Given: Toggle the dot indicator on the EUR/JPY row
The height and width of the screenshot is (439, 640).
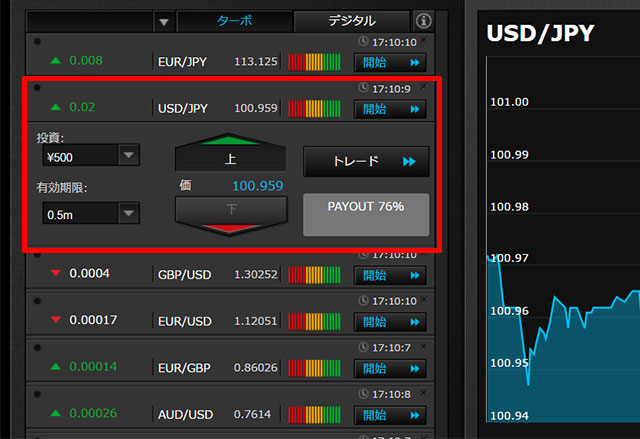Looking at the screenshot, I should [x=37, y=41].
